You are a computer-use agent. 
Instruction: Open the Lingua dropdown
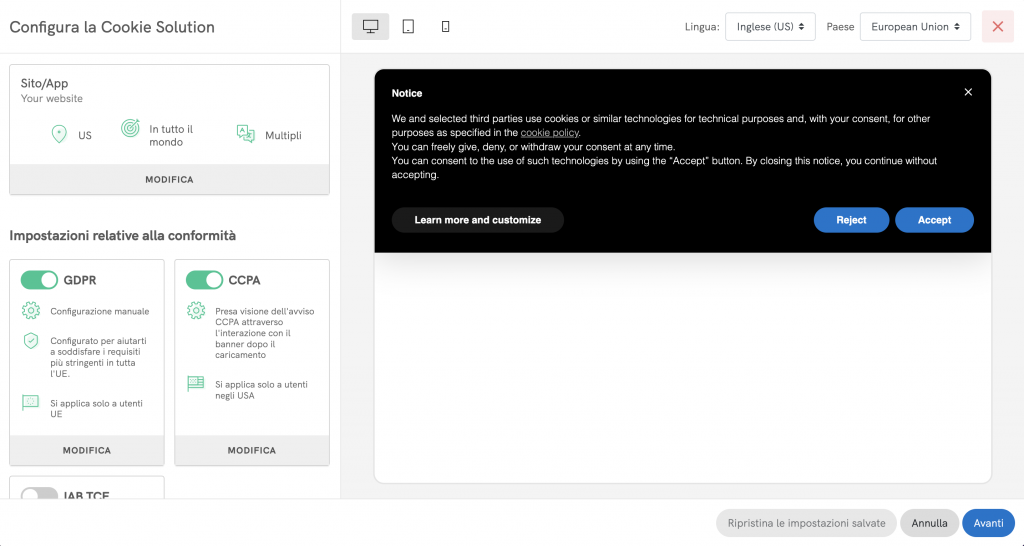[x=770, y=27]
